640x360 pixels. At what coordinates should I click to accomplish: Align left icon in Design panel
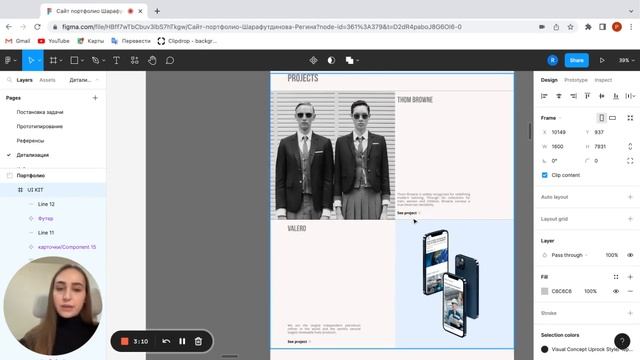(x=544, y=96)
